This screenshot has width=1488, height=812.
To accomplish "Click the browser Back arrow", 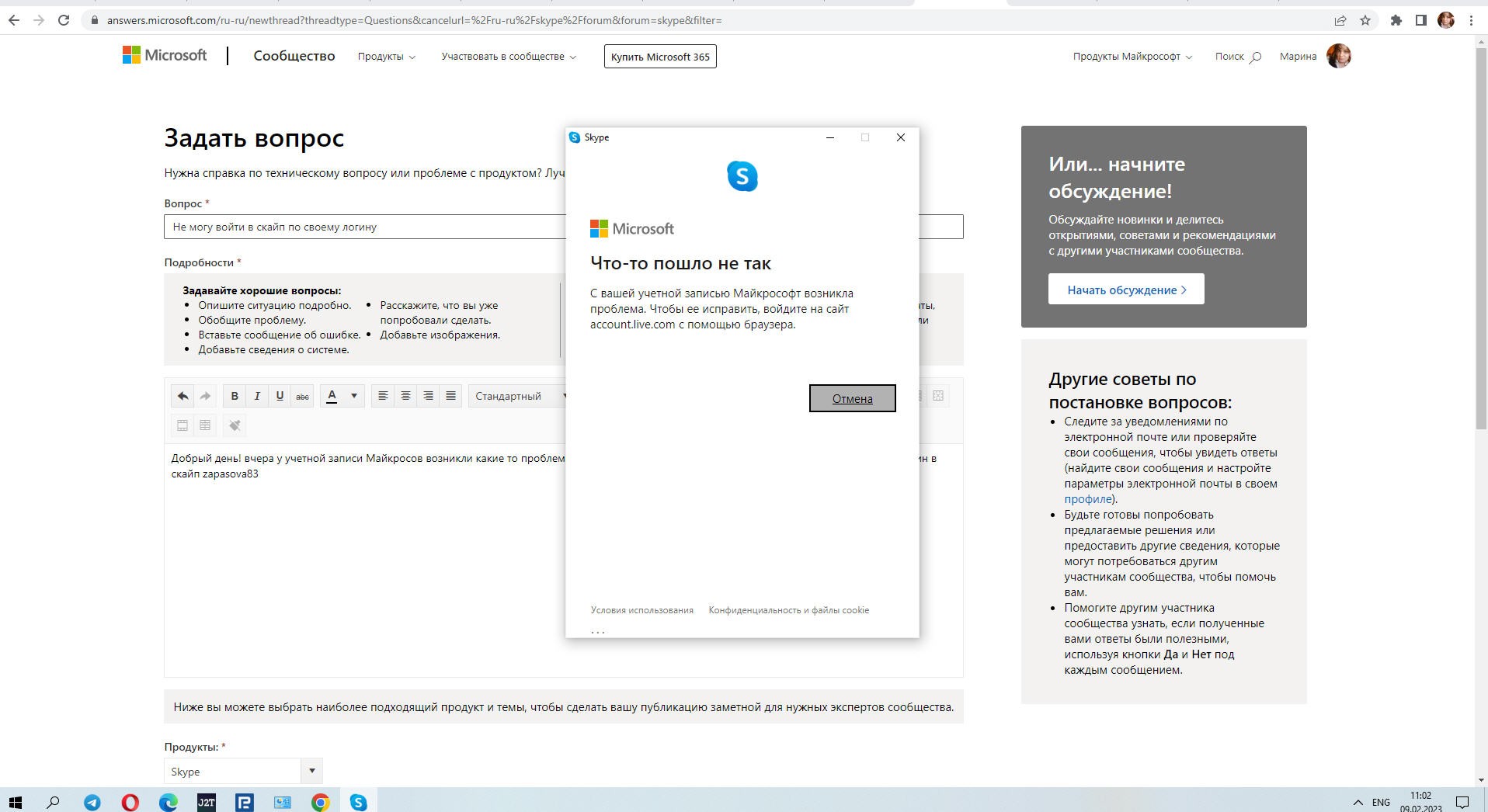I will (14, 20).
